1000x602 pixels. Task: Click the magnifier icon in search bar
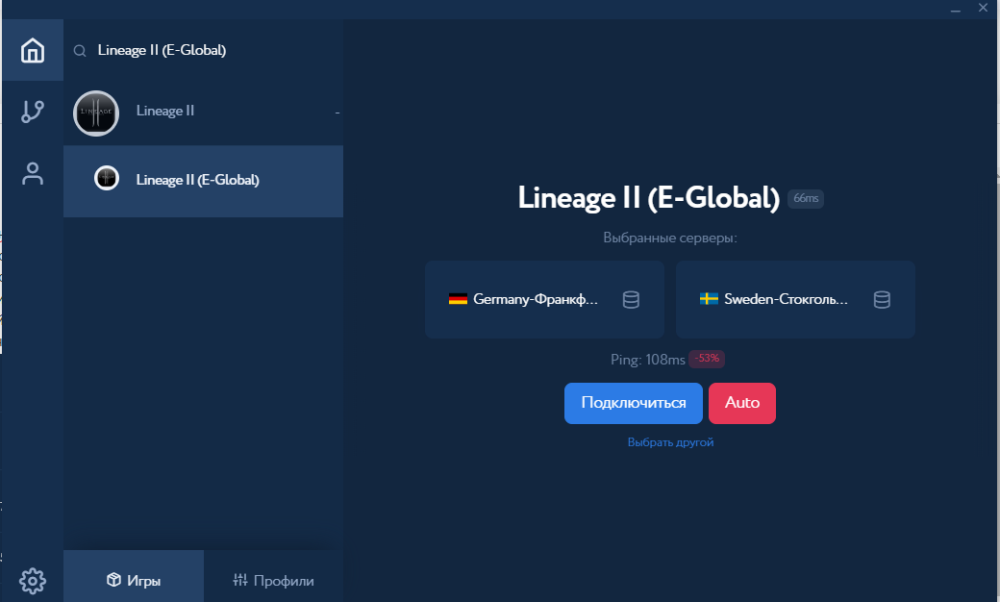click(x=80, y=51)
